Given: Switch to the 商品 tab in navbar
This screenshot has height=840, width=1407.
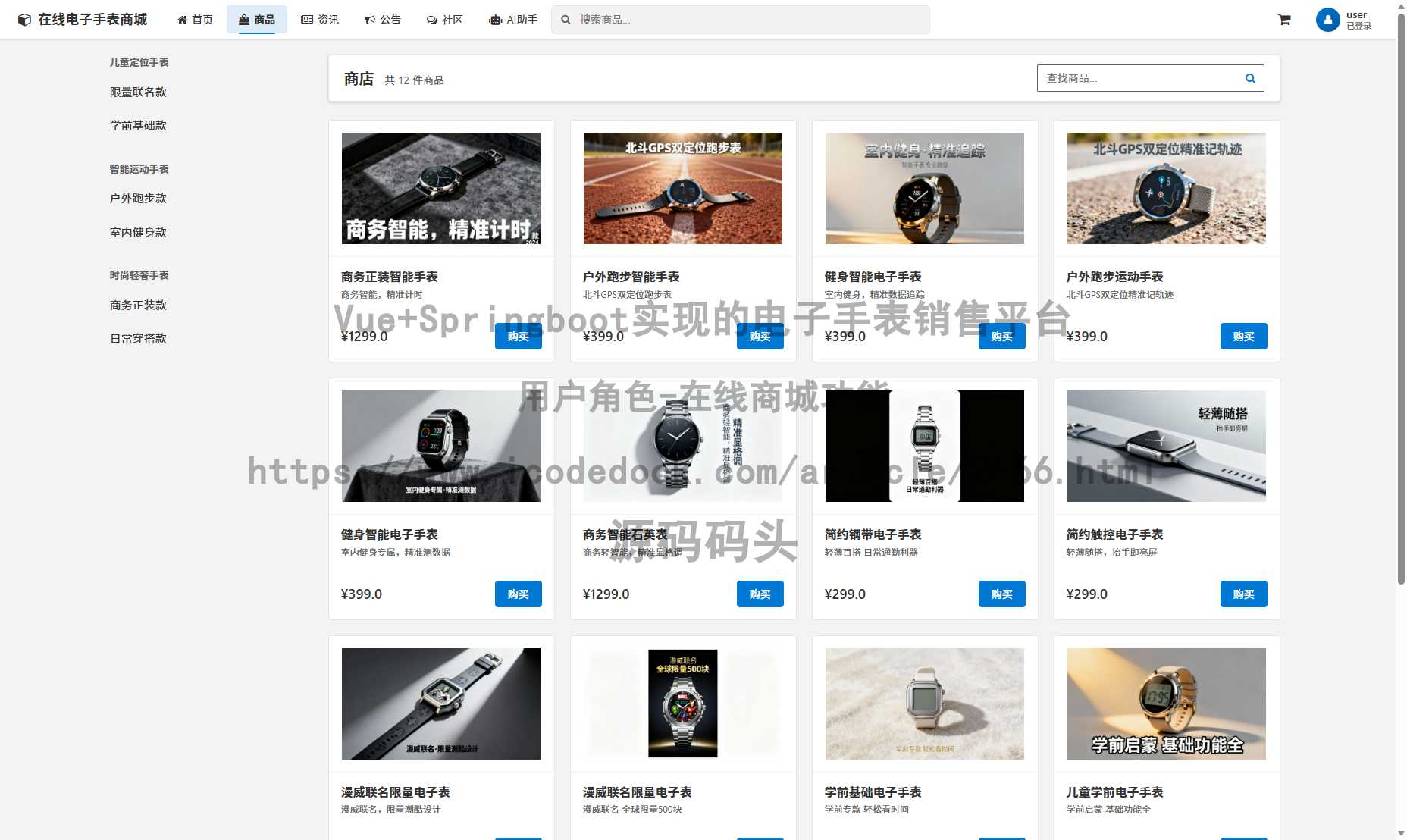Looking at the screenshot, I should 257,19.
